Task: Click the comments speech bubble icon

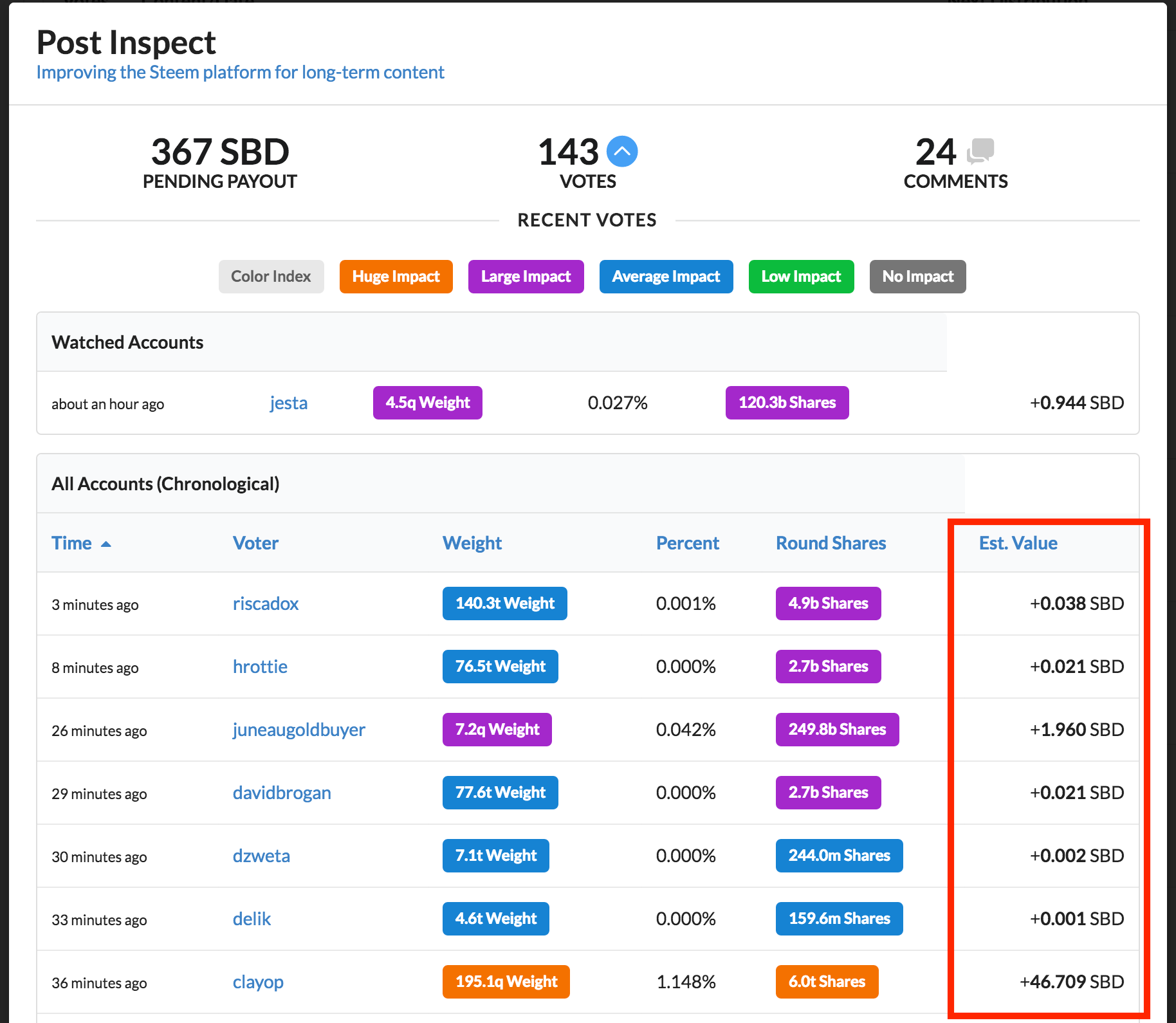Action: click(980, 151)
